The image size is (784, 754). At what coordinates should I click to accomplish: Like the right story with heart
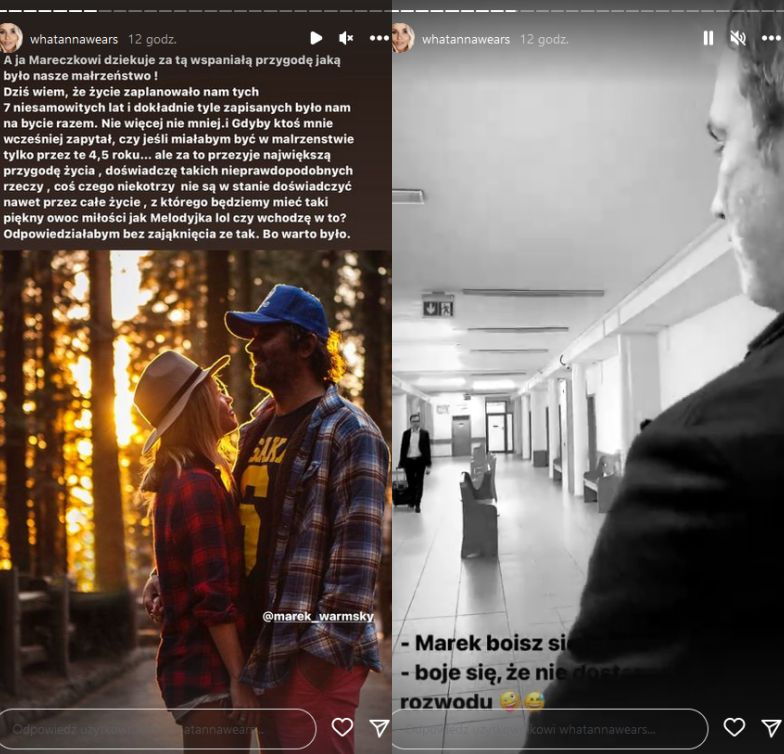click(x=734, y=728)
